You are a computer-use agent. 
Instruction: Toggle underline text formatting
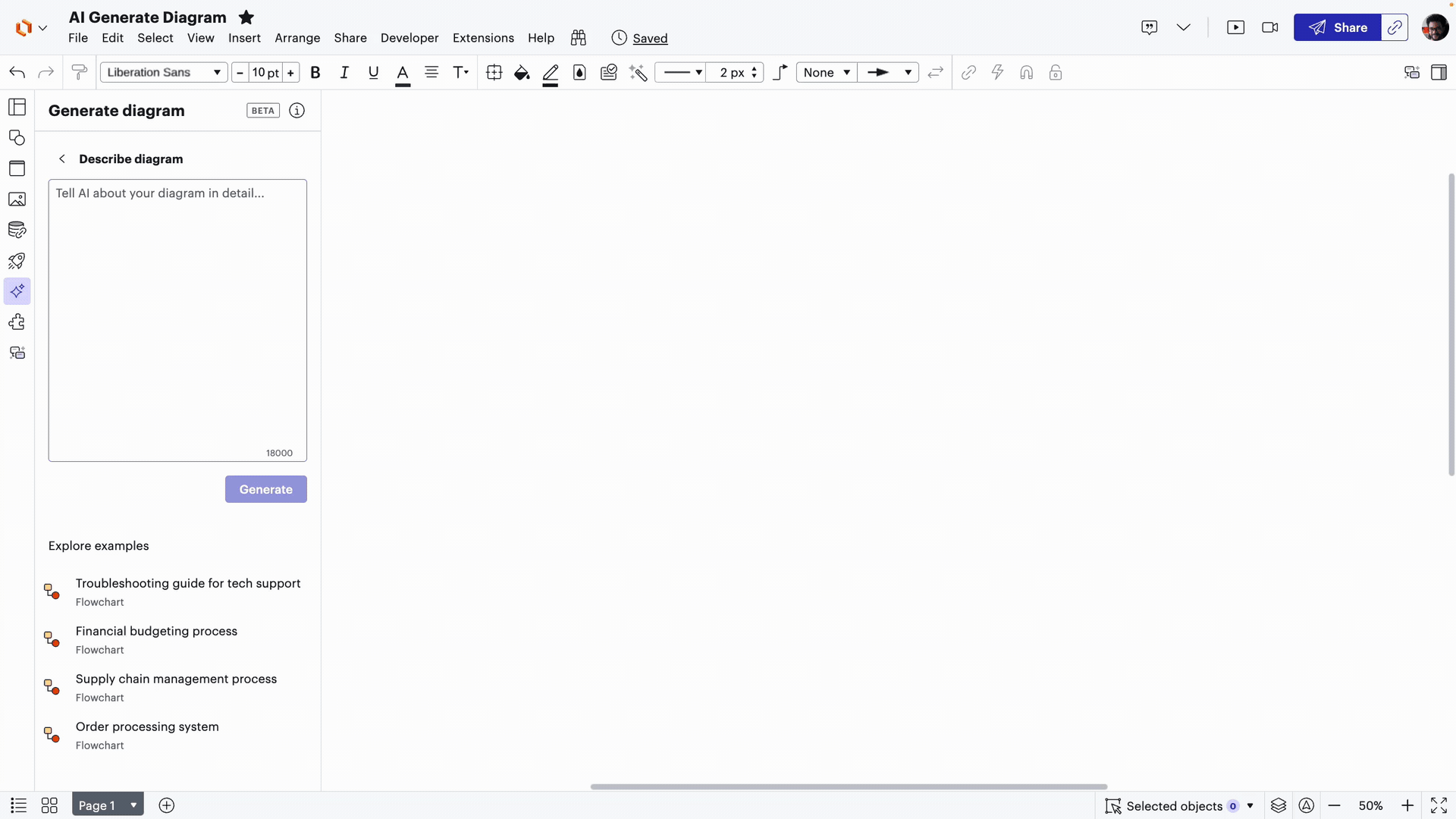372,72
